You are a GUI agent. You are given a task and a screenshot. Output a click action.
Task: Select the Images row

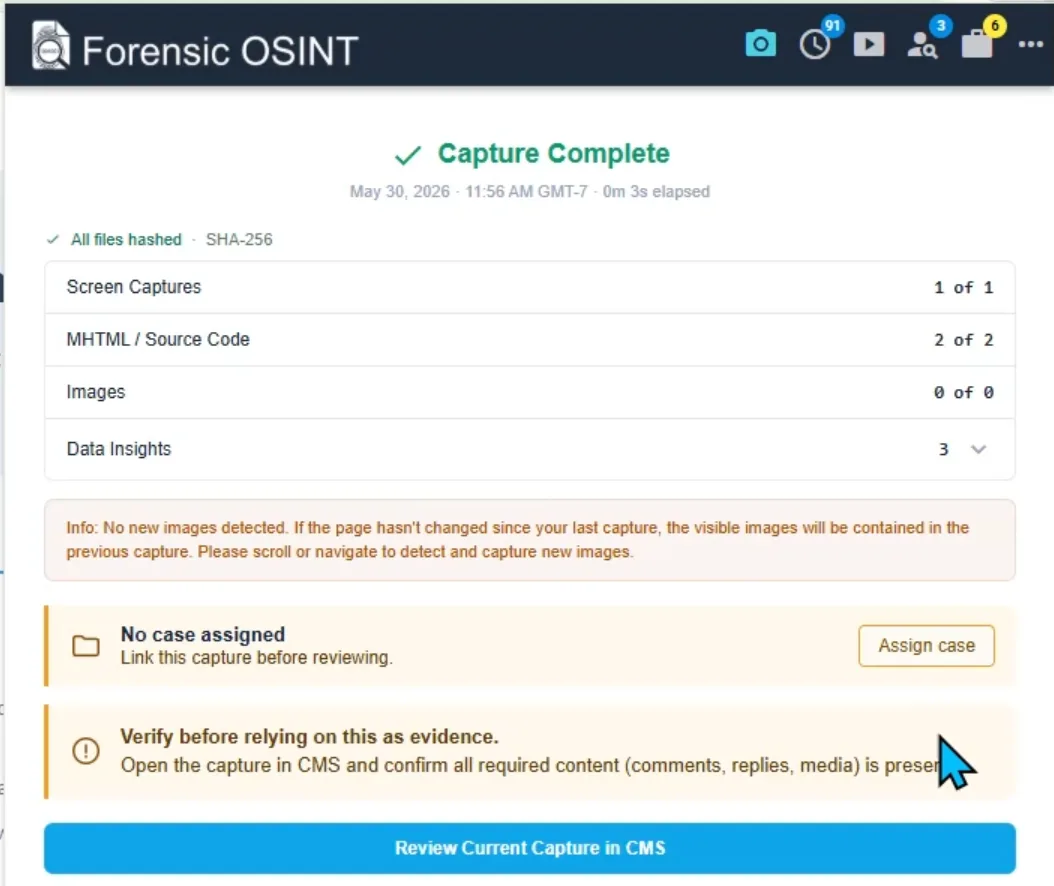(x=530, y=392)
